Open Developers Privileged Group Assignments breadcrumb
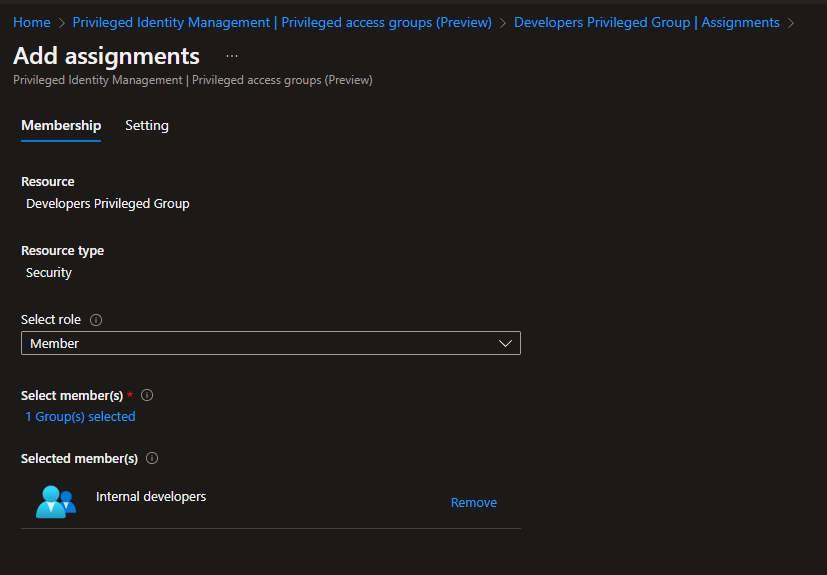The image size is (827, 575). [x=647, y=23]
